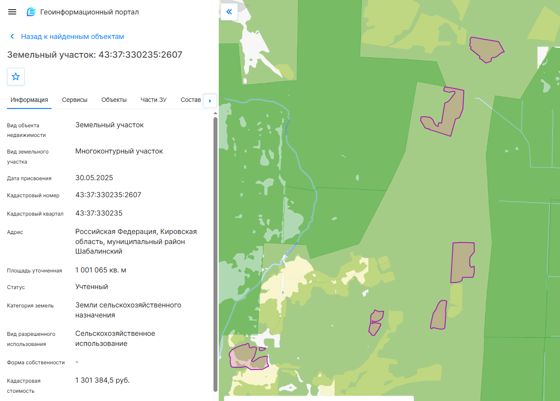Image resolution: width=560 pixels, height=401 pixels.
Task: Select the Состав tab
Action: 191,100
